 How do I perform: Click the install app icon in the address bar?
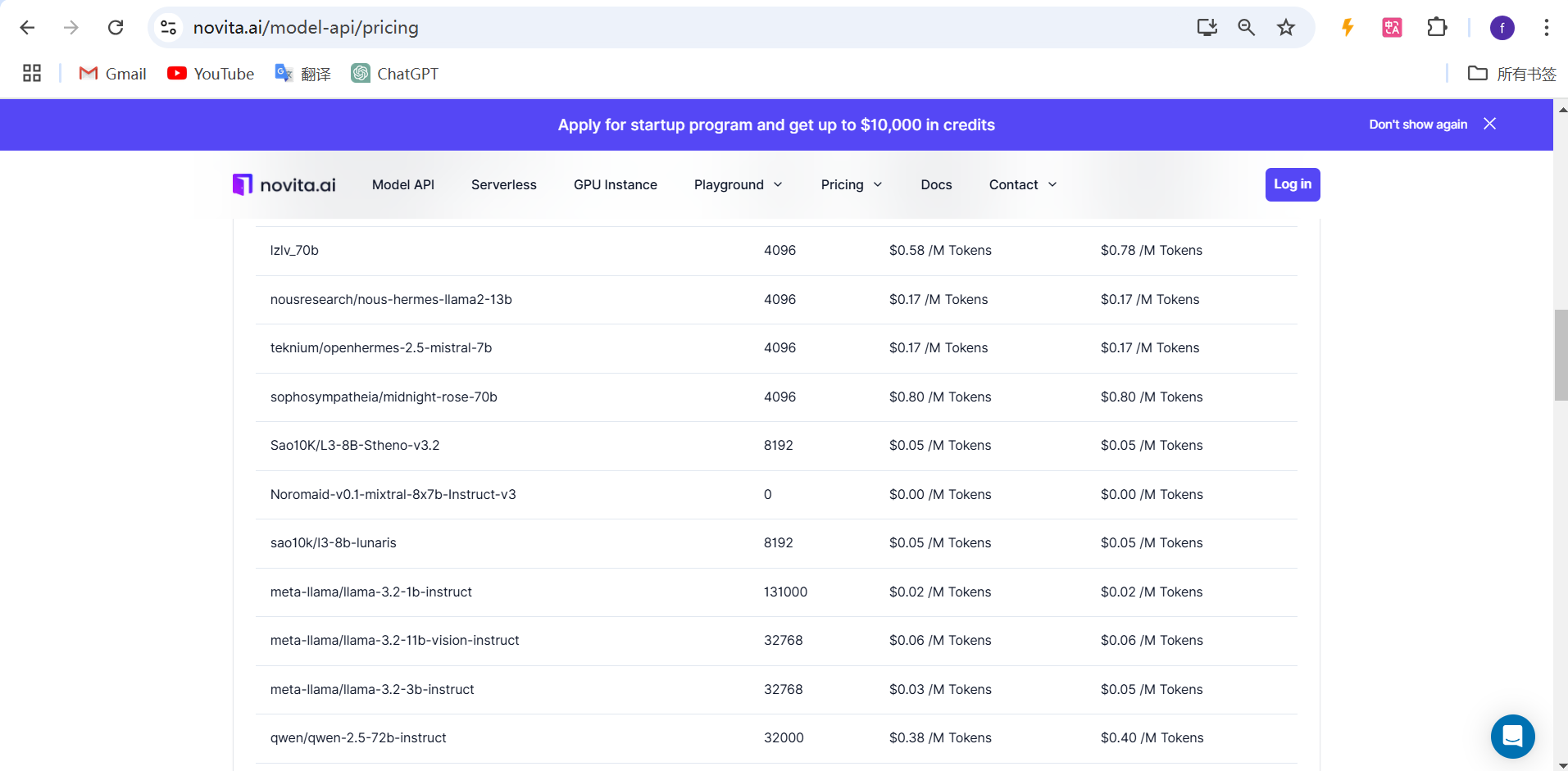(x=1207, y=28)
